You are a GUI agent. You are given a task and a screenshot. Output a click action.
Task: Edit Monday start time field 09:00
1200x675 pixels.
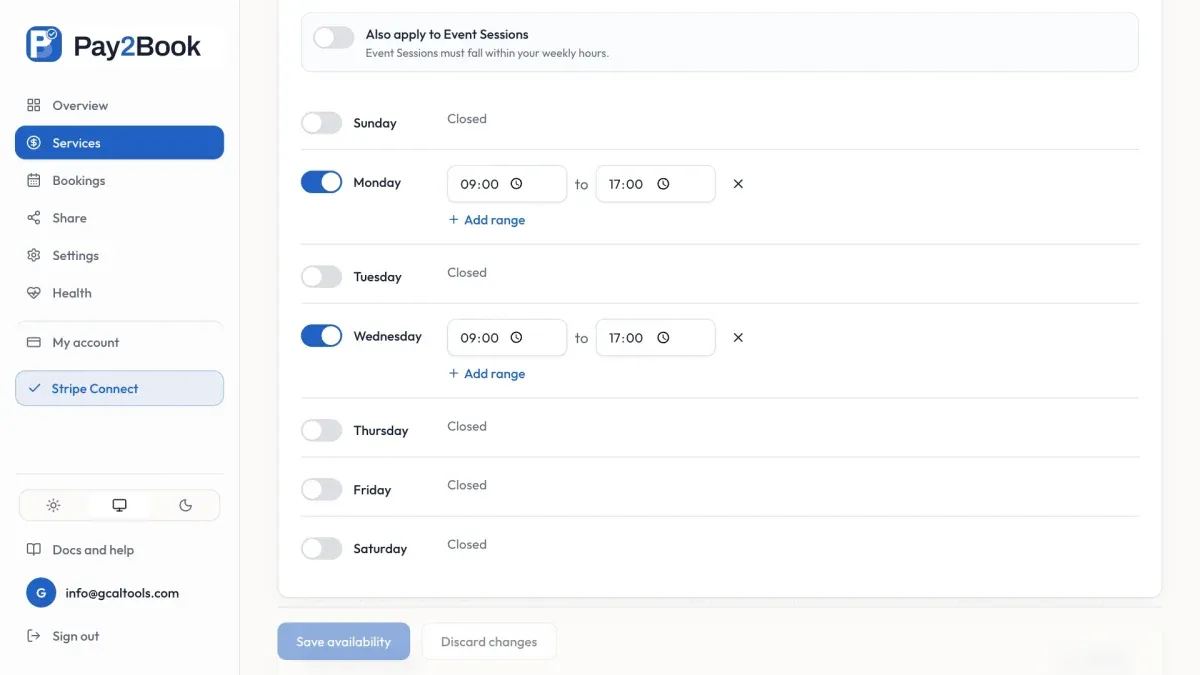click(x=507, y=184)
